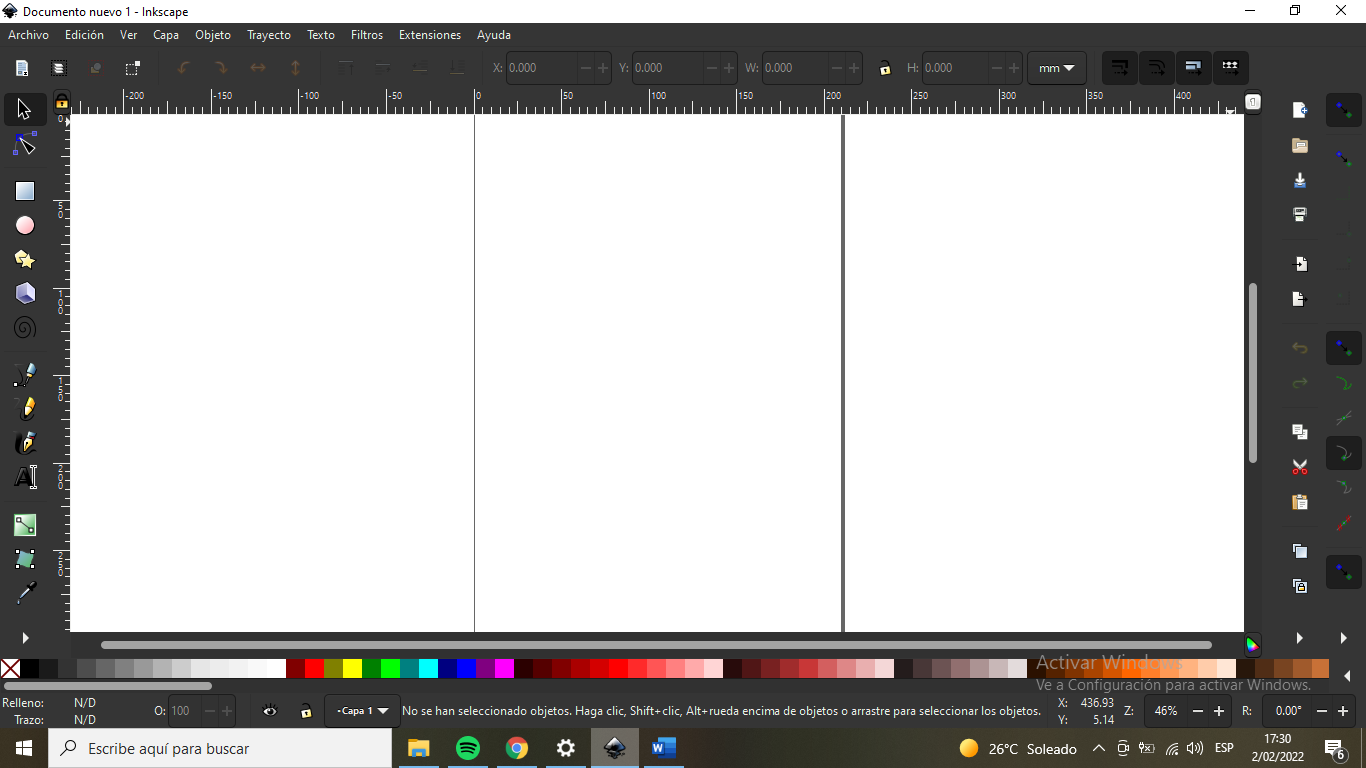The height and width of the screenshot is (768, 1366).
Task: Expand hidden toolbox tools arrow
Action: [25, 638]
